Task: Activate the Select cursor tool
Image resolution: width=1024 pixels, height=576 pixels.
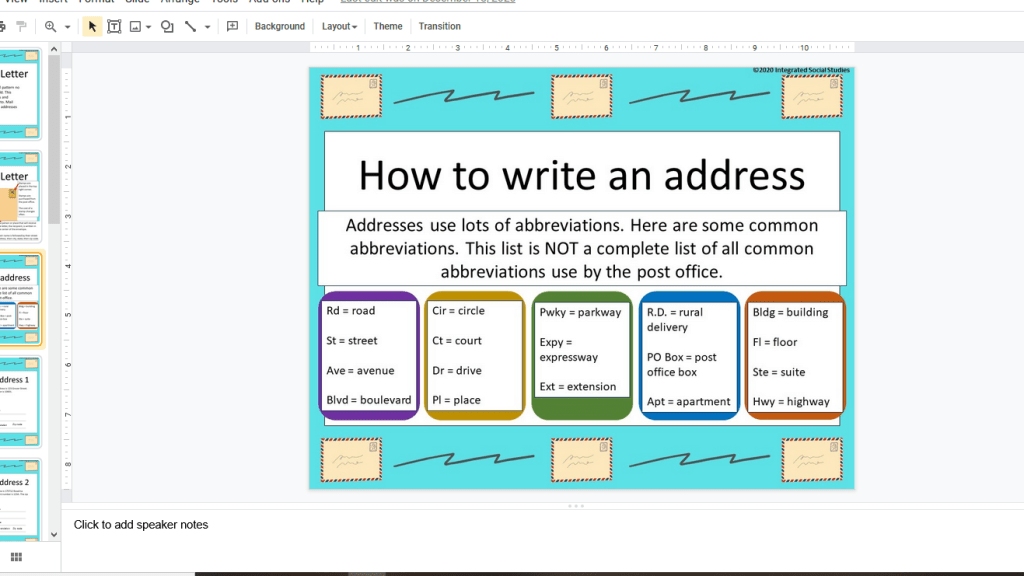Action: point(92,26)
